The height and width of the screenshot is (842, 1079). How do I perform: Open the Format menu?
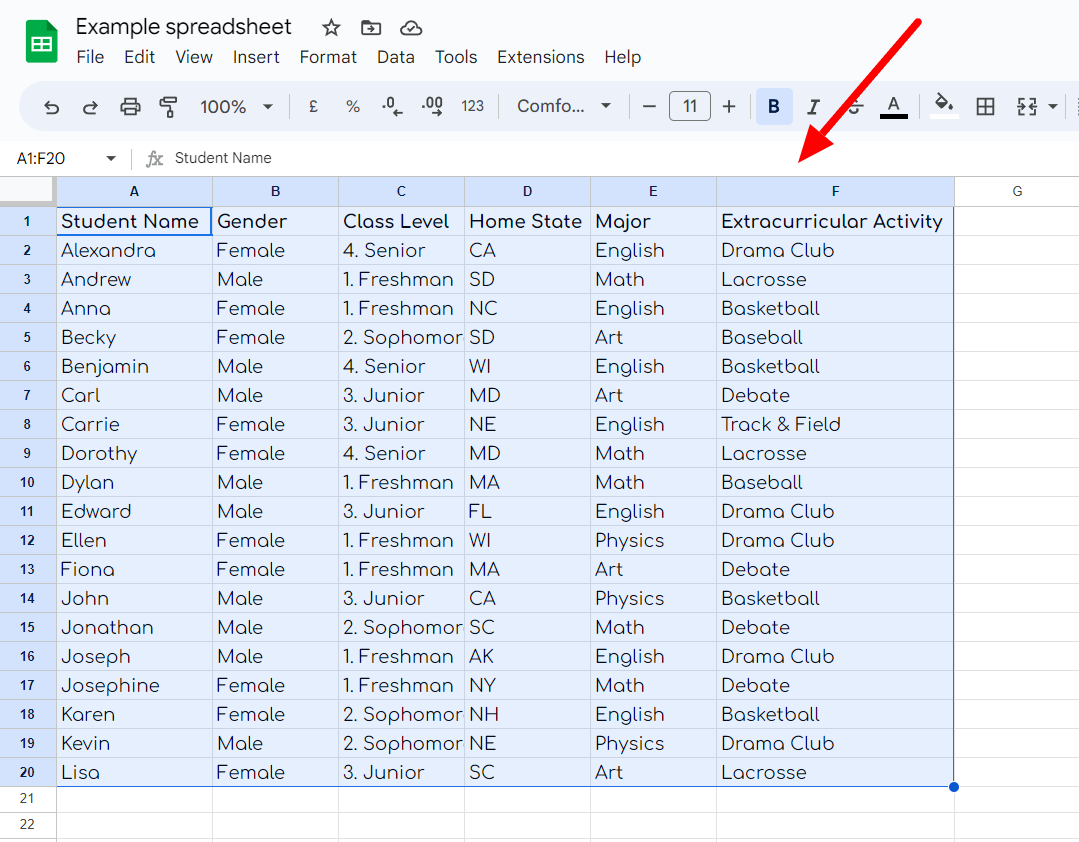point(328,57)
